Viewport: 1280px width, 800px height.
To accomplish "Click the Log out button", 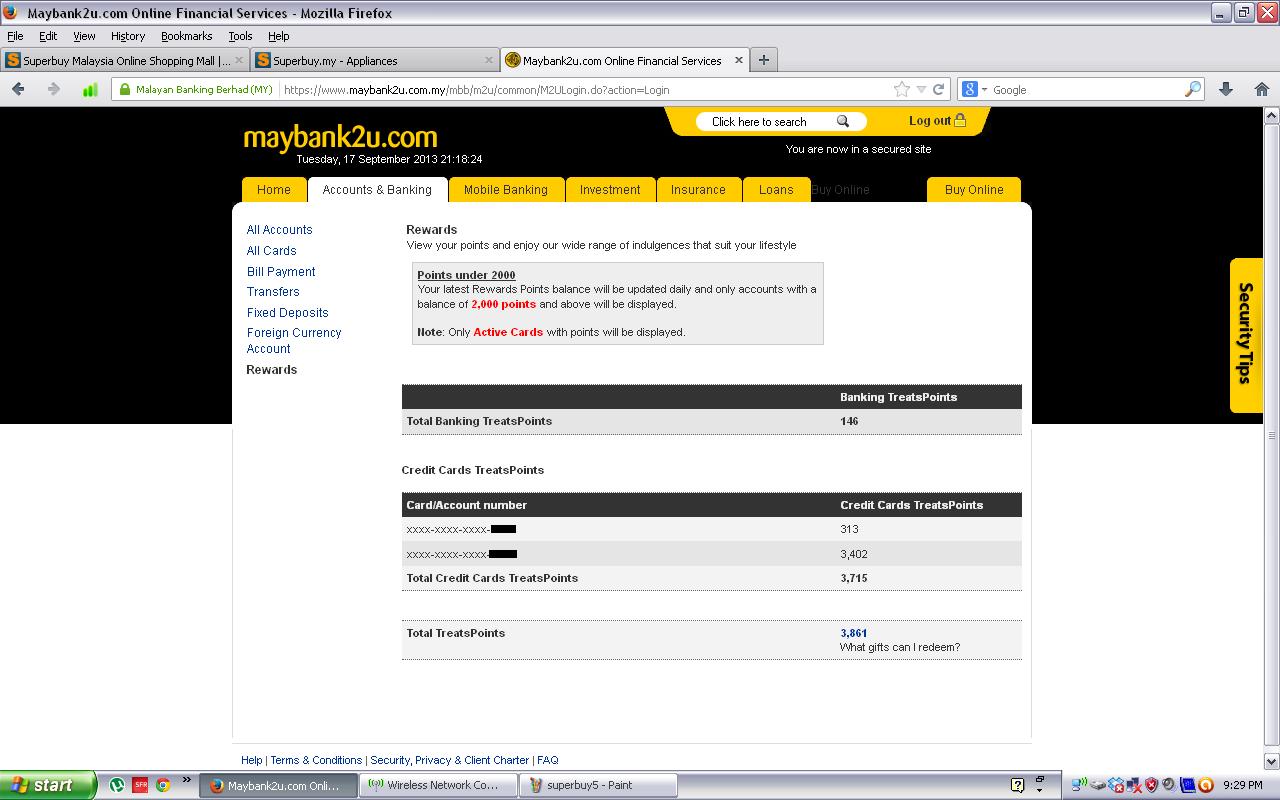I will pyautogui.click(x=937, y=121).
